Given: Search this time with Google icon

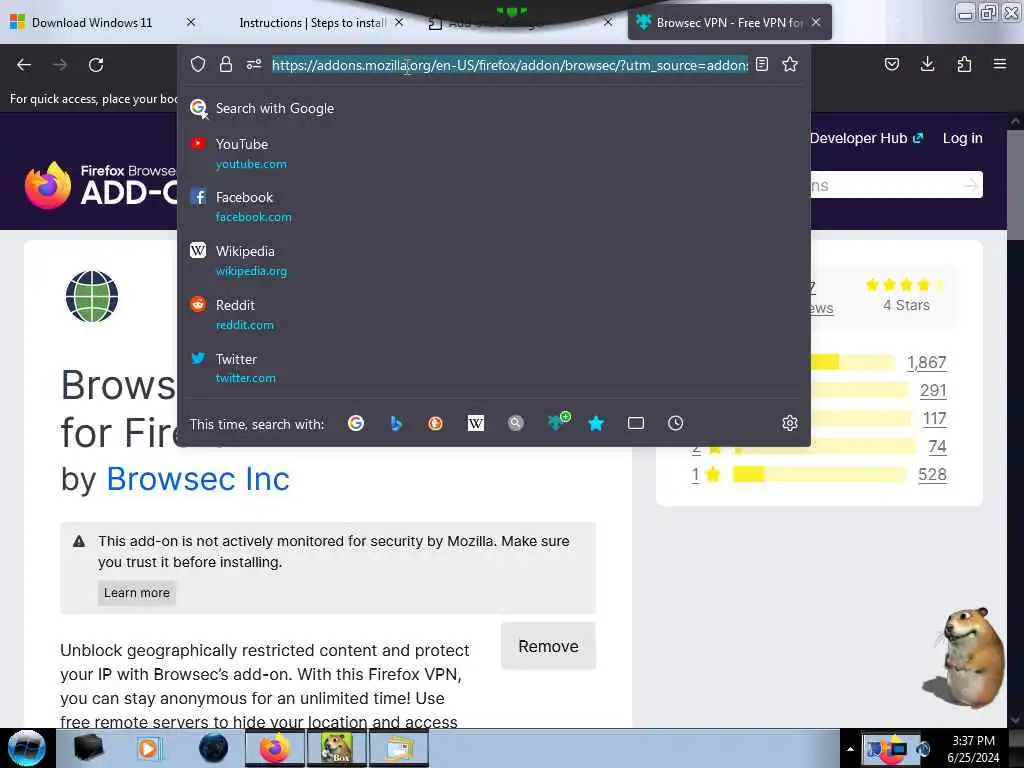Looking at the screenshot, I should pyautogui.click(x=356, y=423).
